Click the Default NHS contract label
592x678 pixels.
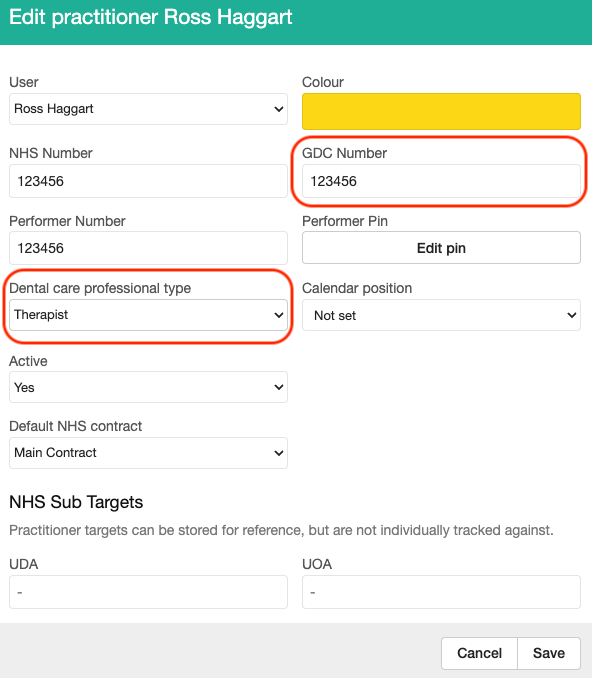(x=75, y=426)
